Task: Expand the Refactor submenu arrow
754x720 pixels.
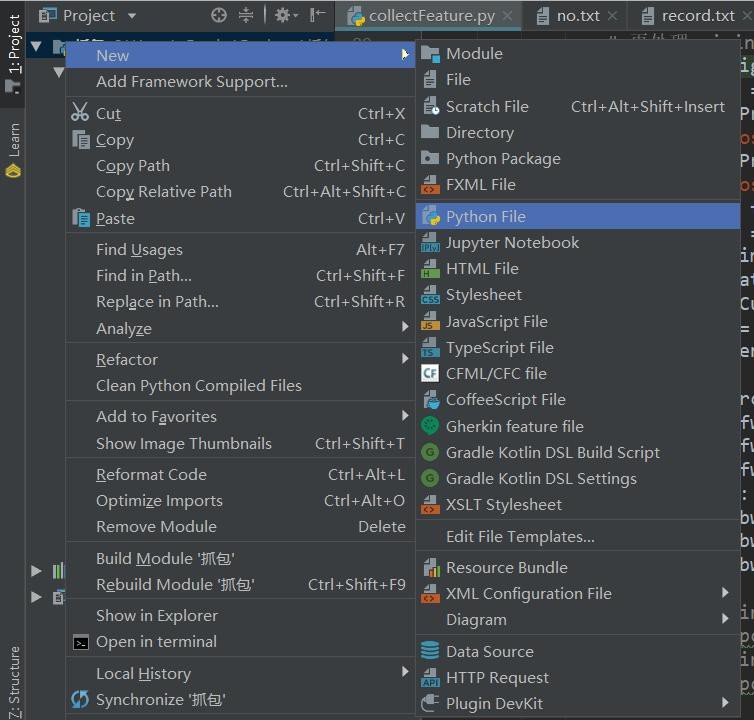Action: point(405,358)
